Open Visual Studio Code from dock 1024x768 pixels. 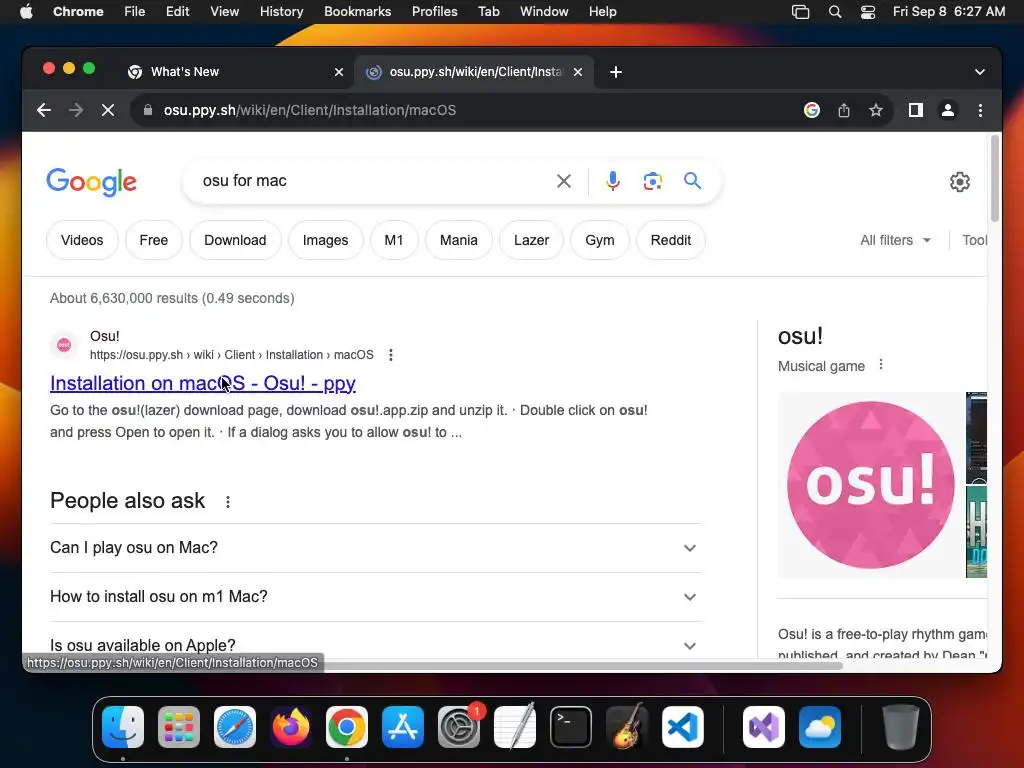(682, 727)
